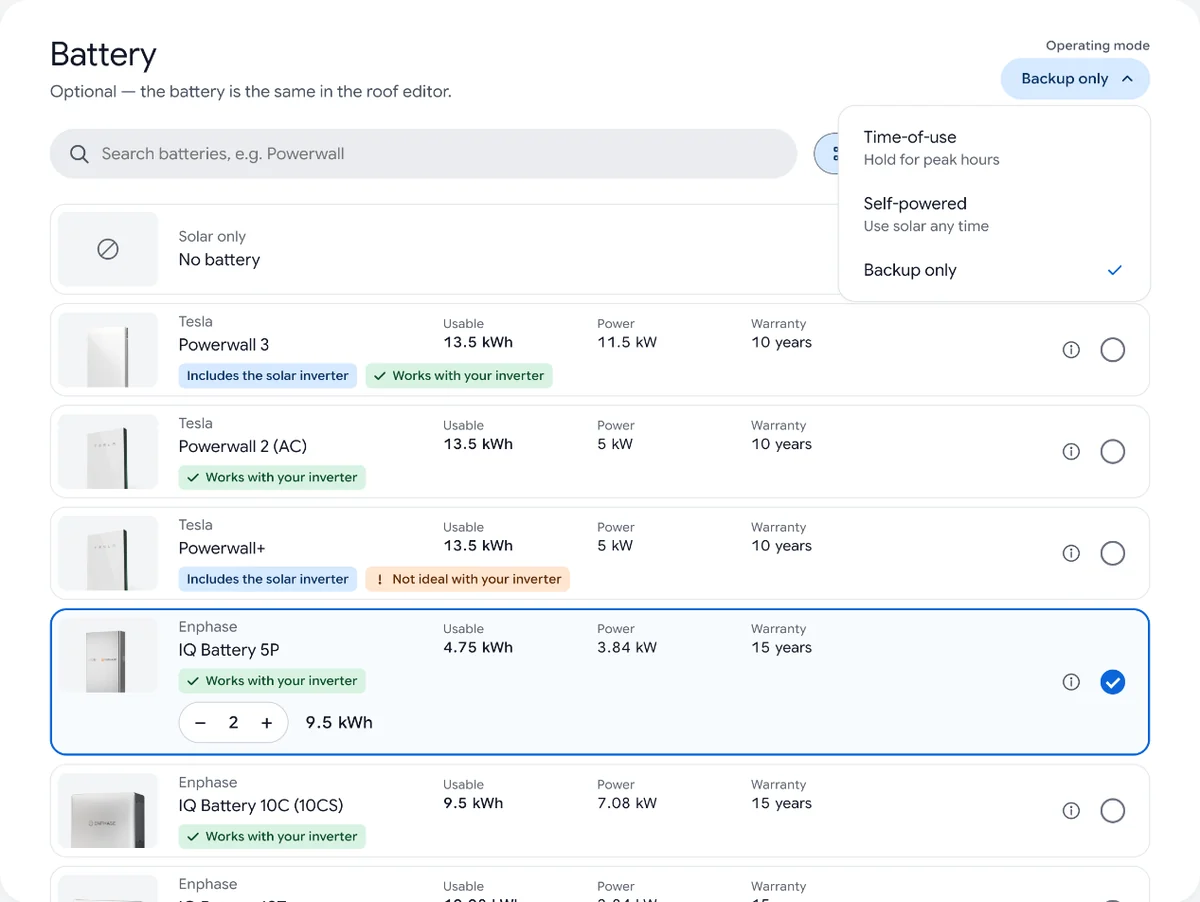Click the "Powerwall 3" product name

click(224, 345)
